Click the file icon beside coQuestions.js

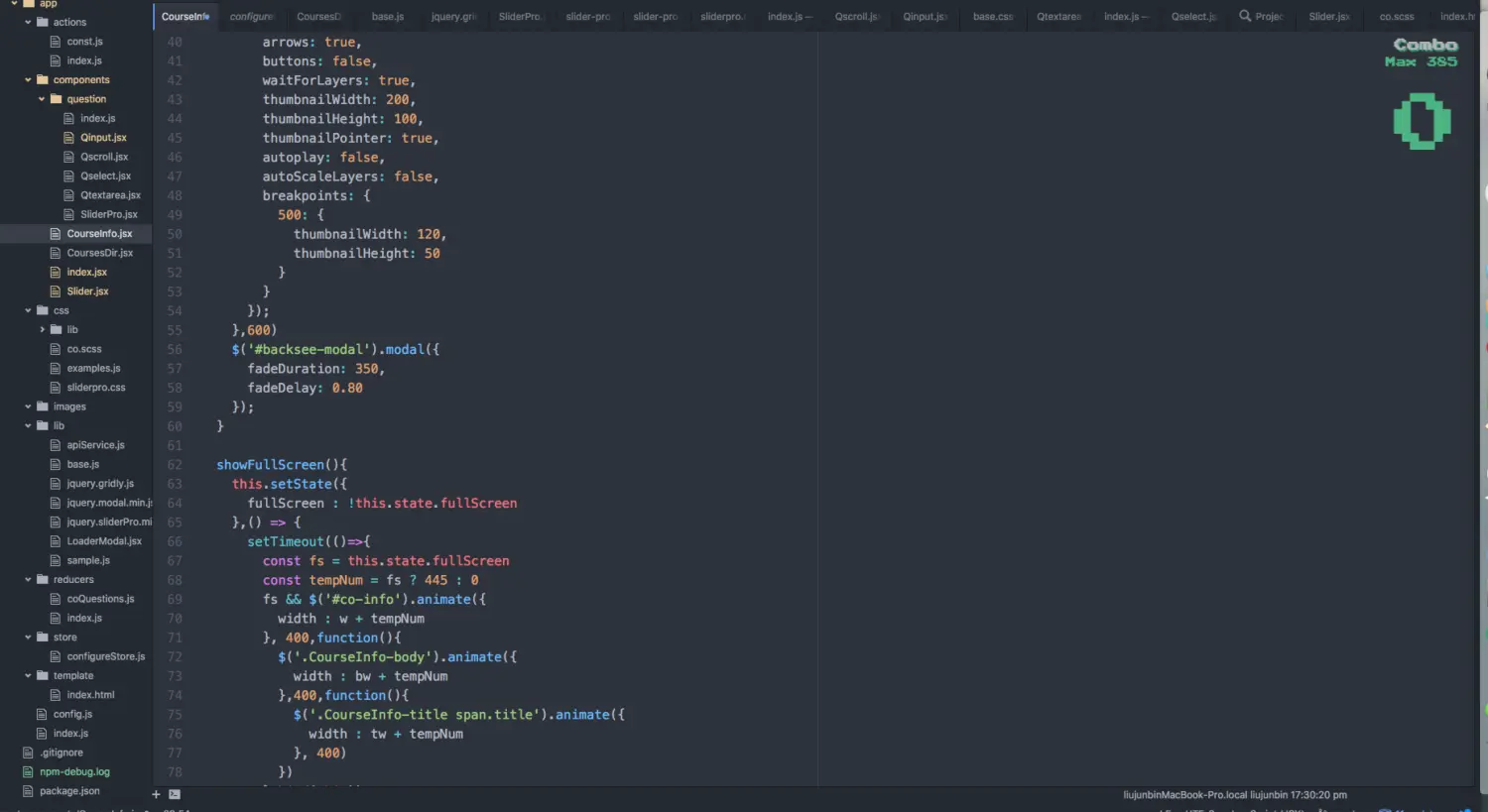click(57, 599)
